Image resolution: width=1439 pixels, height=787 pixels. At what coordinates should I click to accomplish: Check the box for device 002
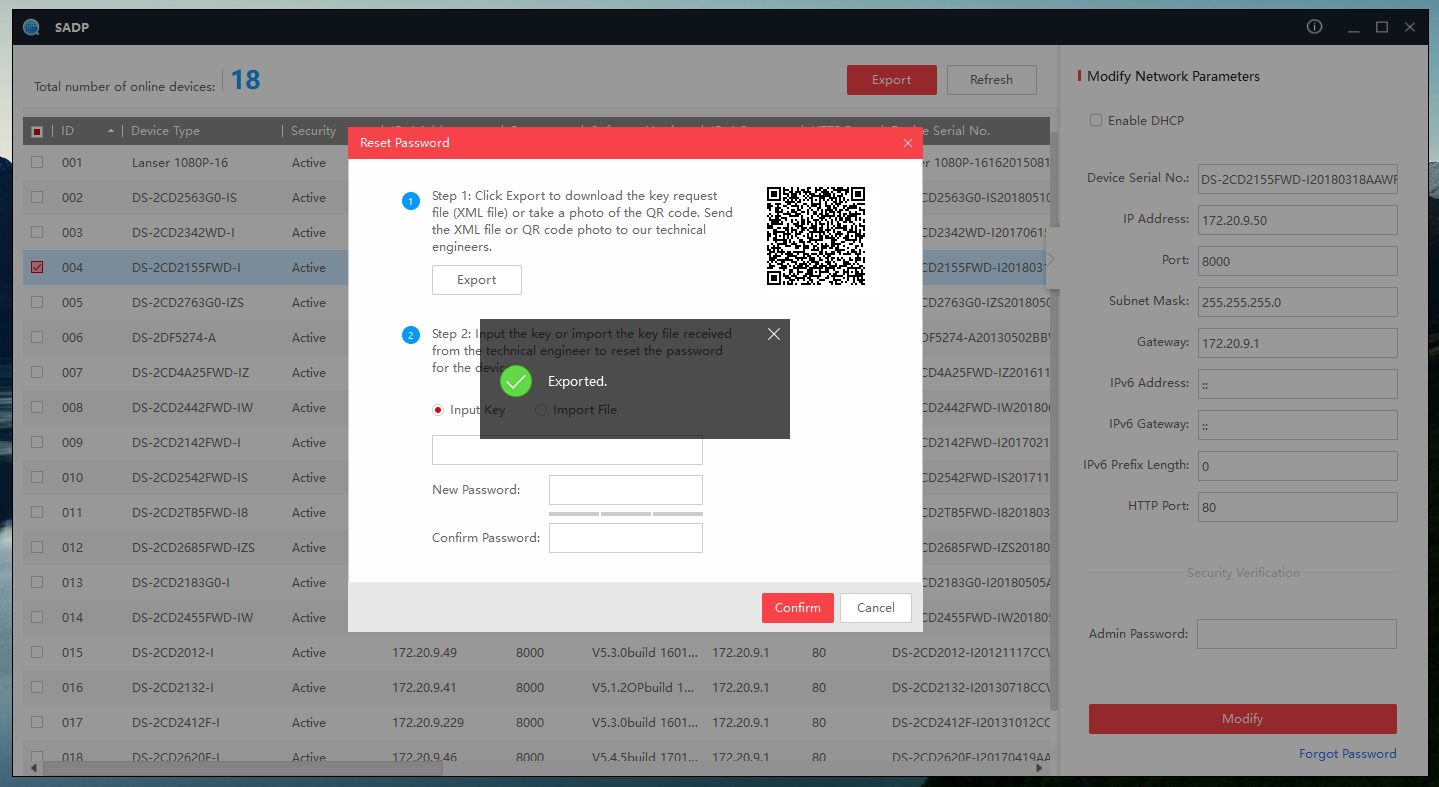[37, 197]
